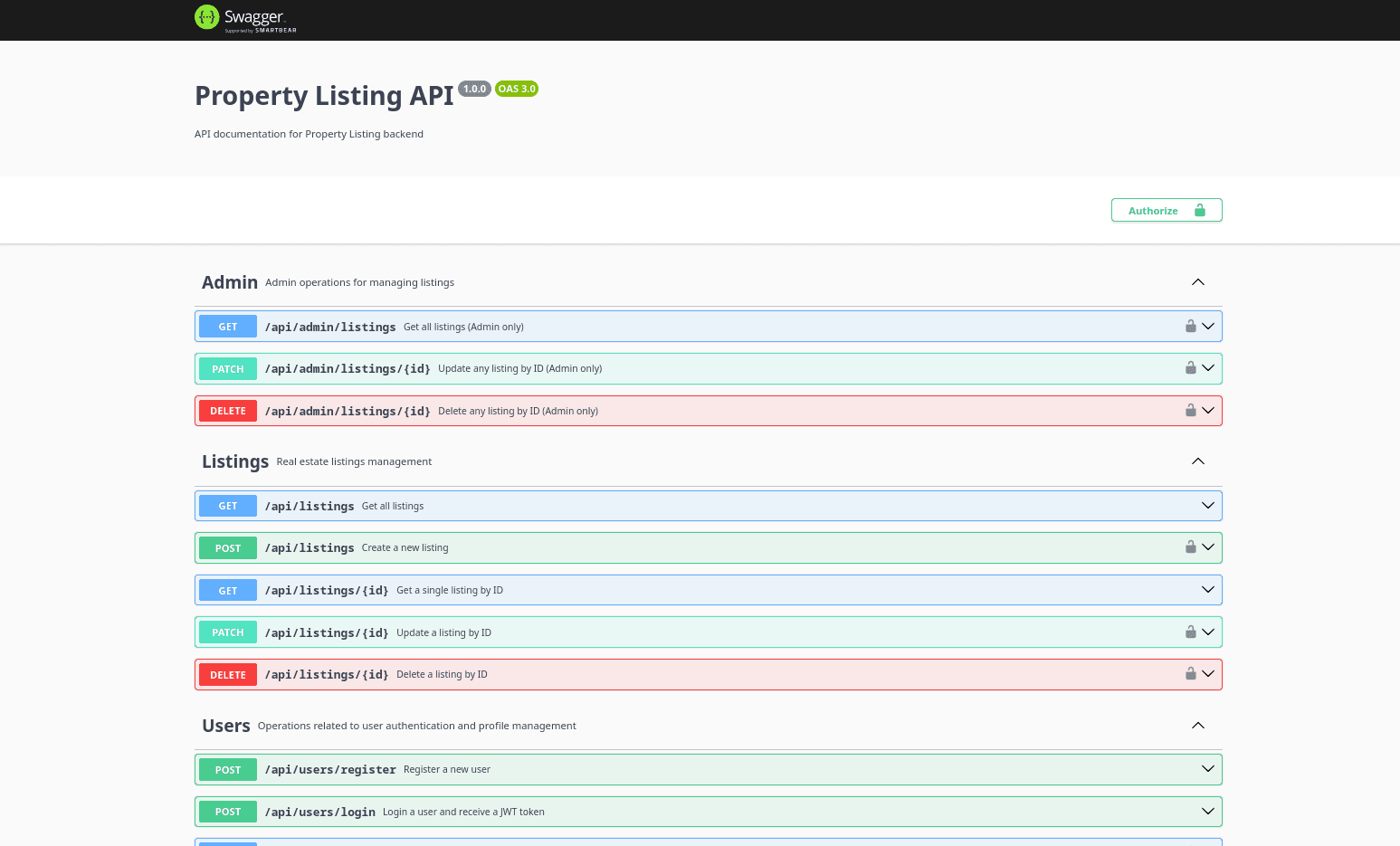This screenshot has height=846, width=1400.
Task: Click the /api/admin/listings GET path
Action: pos(330,327)
